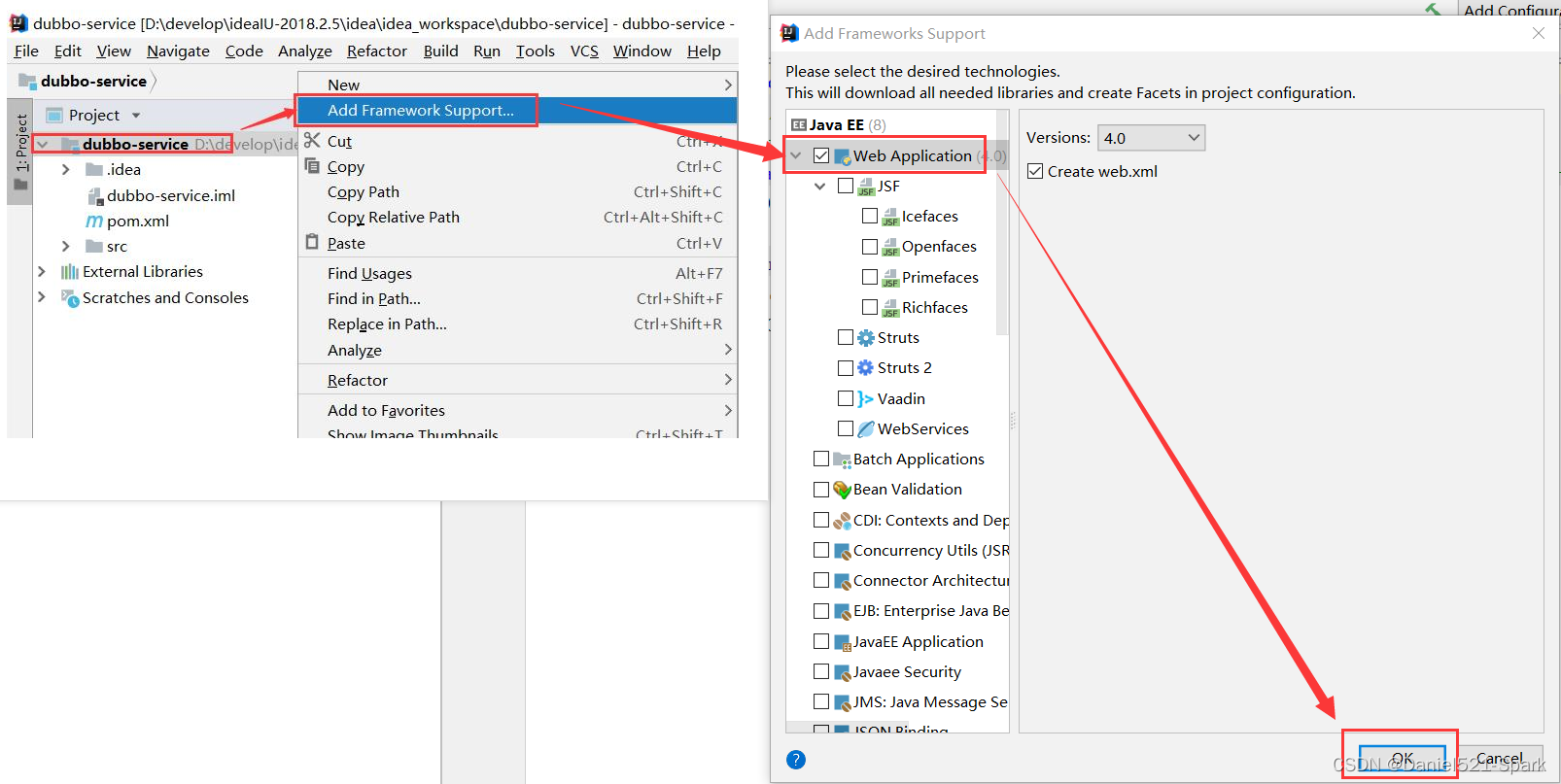Click the Project panel window icon
The image size is (1561, 784).
(x=54, y=115)
